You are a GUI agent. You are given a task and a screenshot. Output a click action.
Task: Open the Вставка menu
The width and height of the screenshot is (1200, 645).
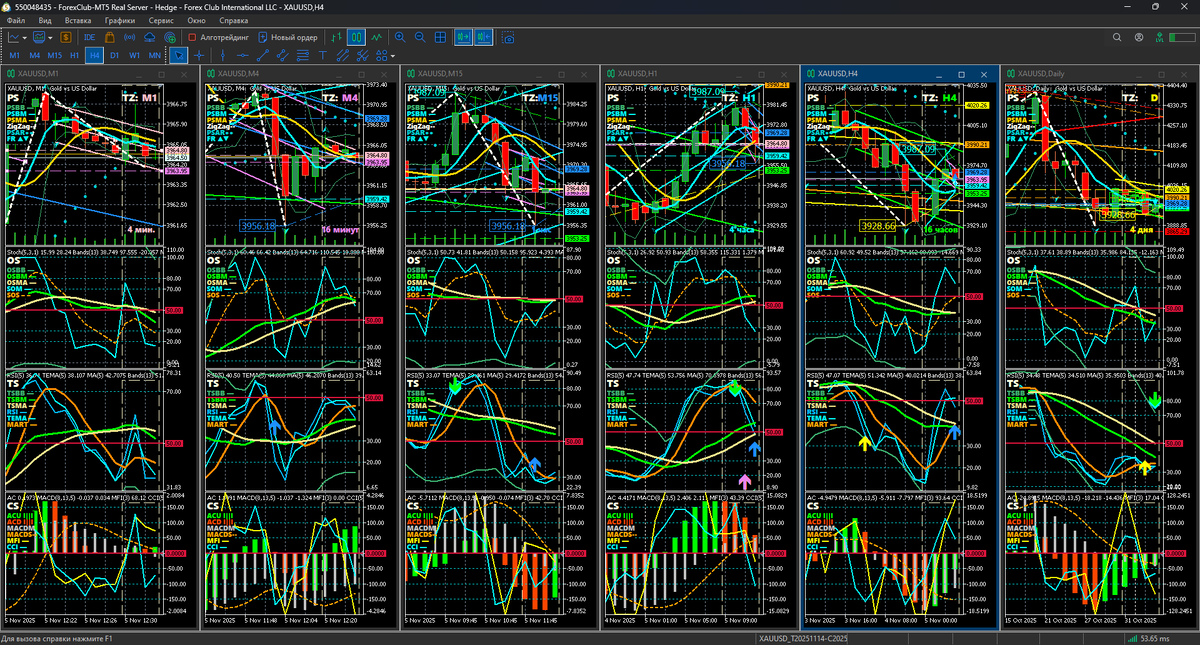pos(77,20)
